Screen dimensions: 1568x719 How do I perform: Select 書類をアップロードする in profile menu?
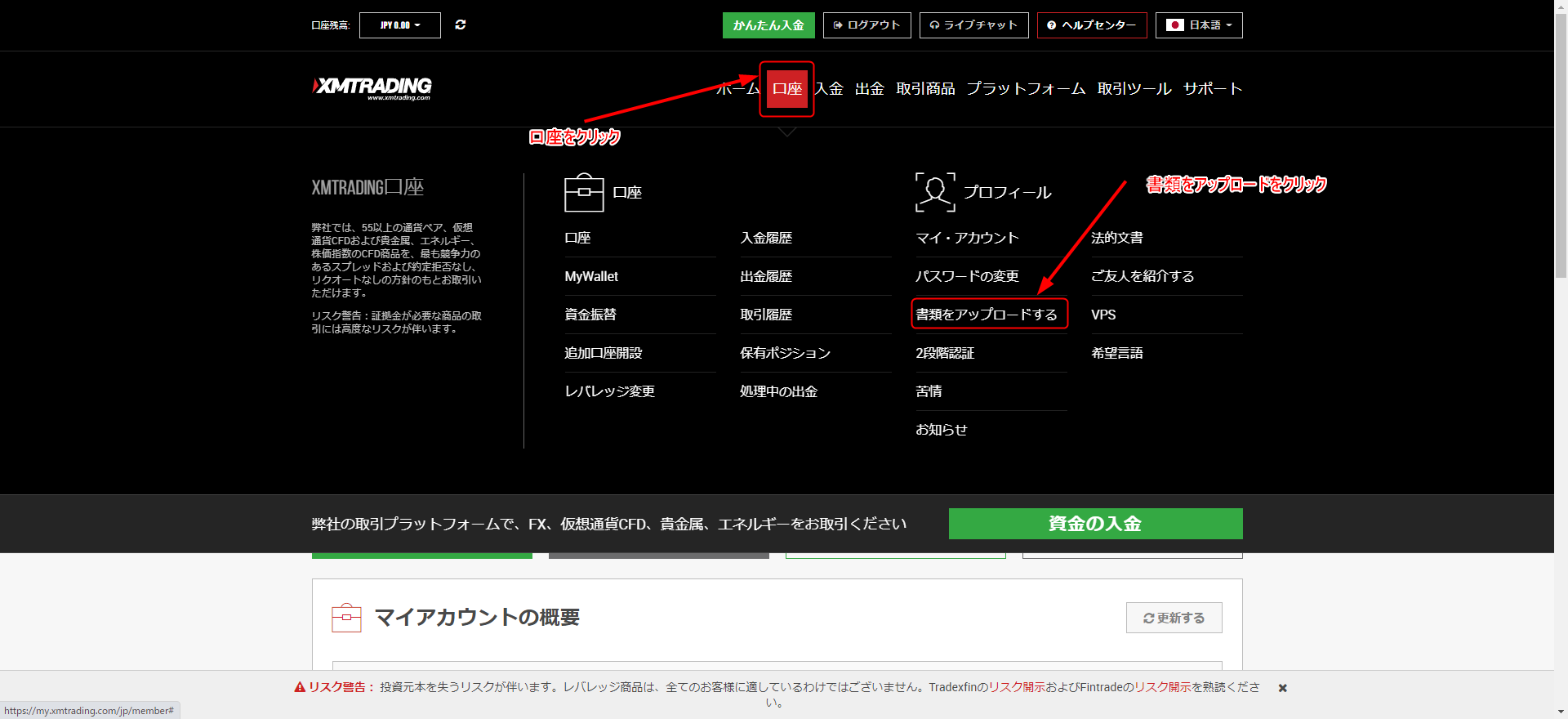(987, 315)
